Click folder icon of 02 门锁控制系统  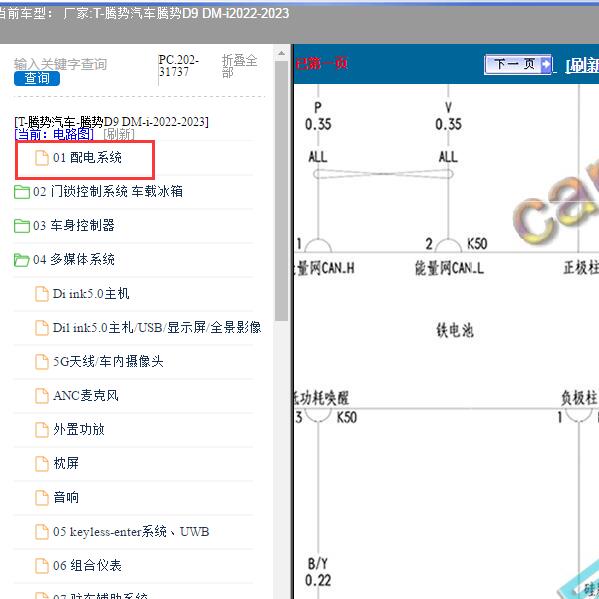click(x=22, y=192)
